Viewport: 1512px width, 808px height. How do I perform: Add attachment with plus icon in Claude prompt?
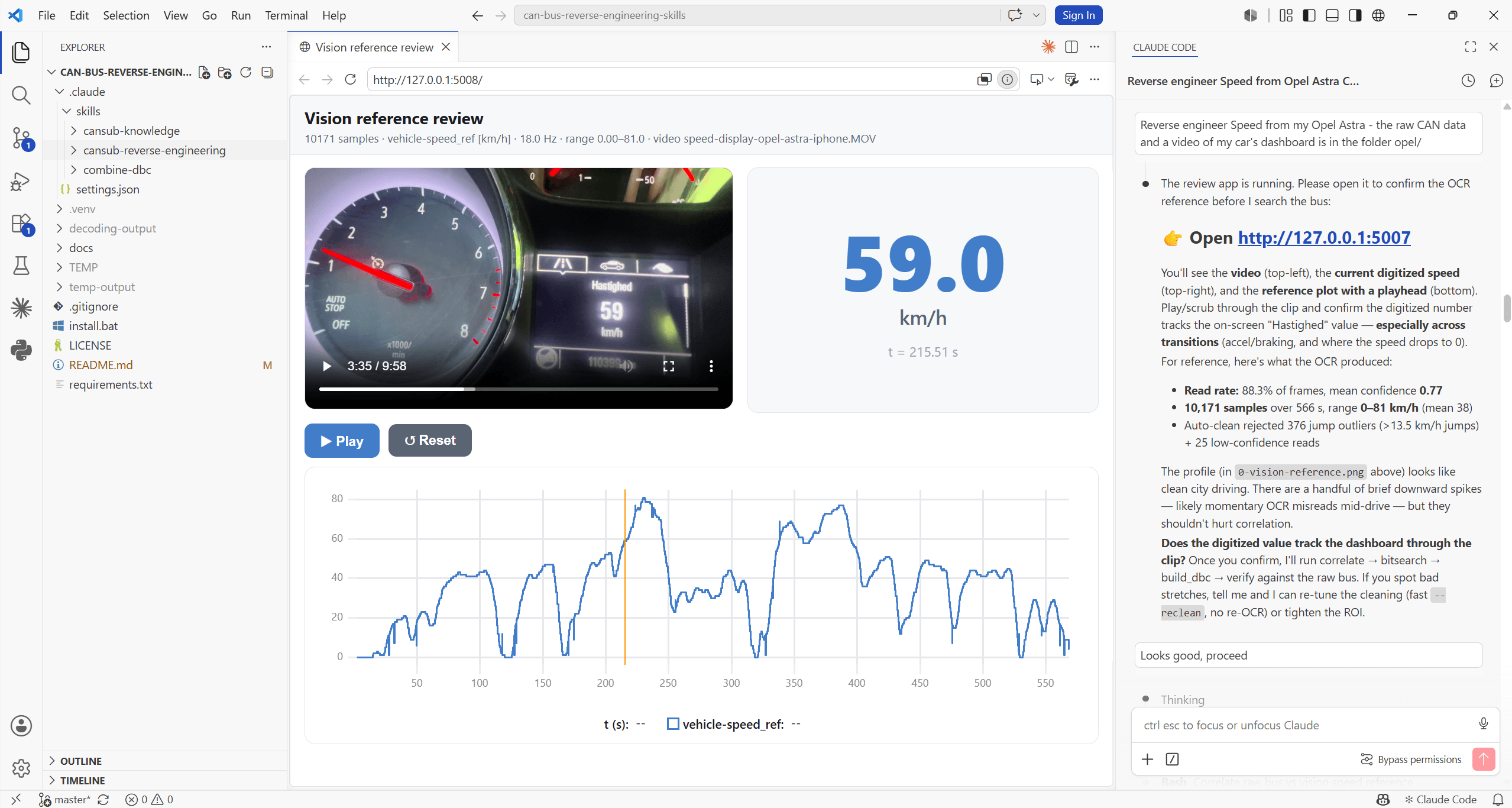pyautogui.click(x=1147, y=759)
